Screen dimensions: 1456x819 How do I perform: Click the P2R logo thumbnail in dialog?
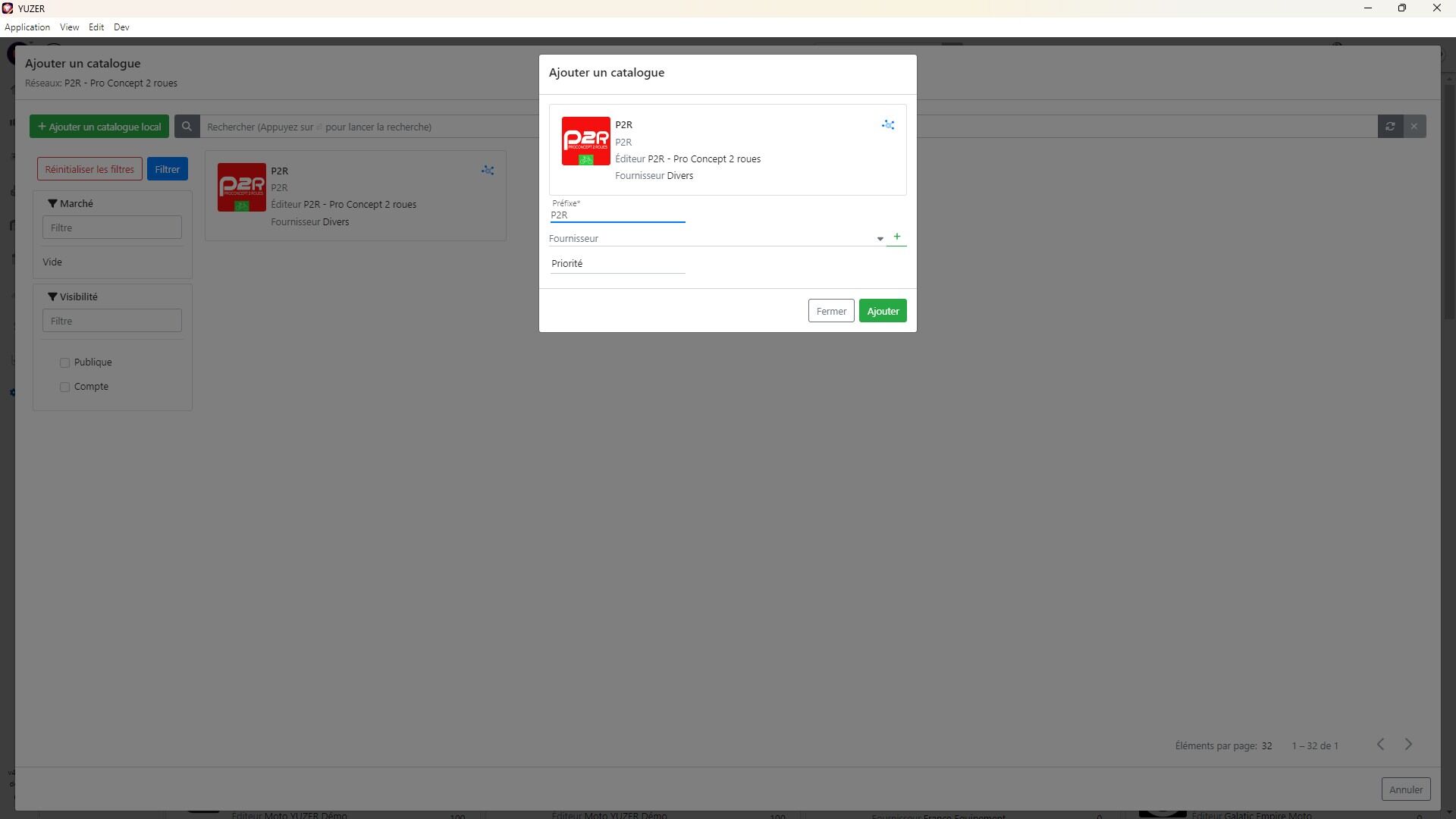(x=585, y=141)
